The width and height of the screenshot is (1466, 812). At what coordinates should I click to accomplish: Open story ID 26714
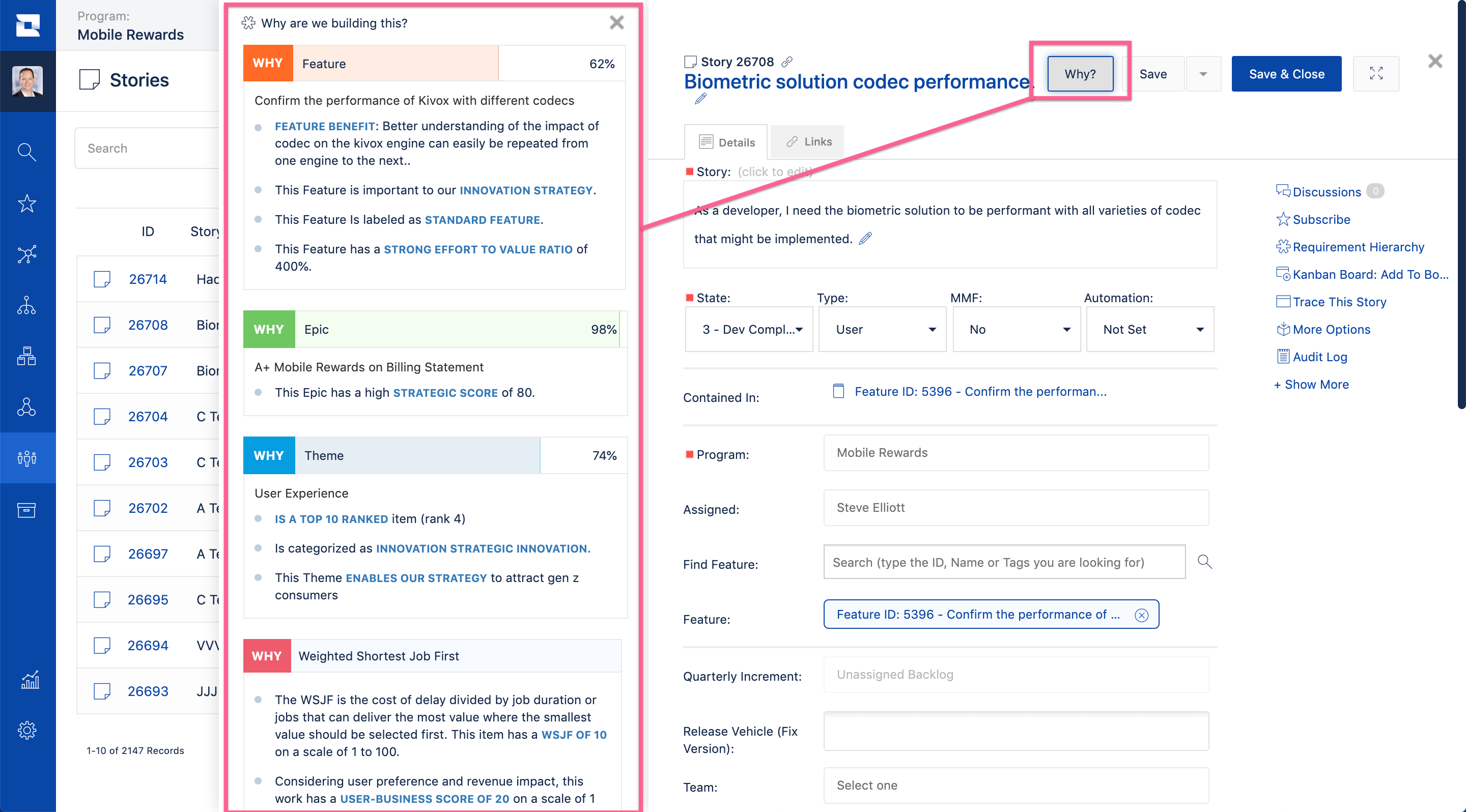point(148,279)
